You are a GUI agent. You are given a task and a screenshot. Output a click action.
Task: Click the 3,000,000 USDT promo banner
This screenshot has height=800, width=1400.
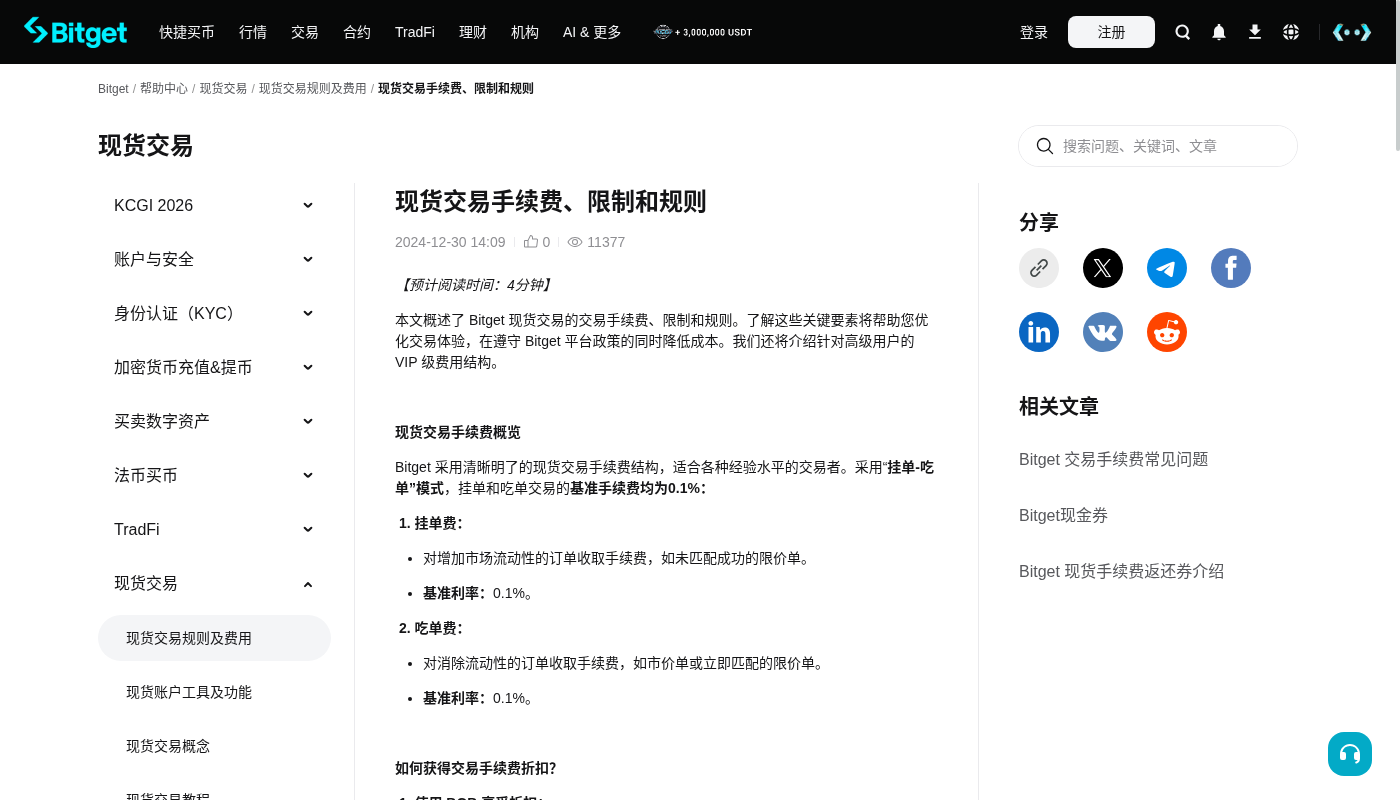point(703,32)
